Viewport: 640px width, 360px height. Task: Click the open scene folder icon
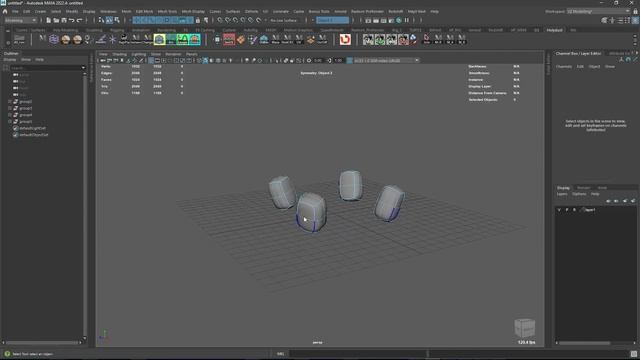tap(56, 20)
